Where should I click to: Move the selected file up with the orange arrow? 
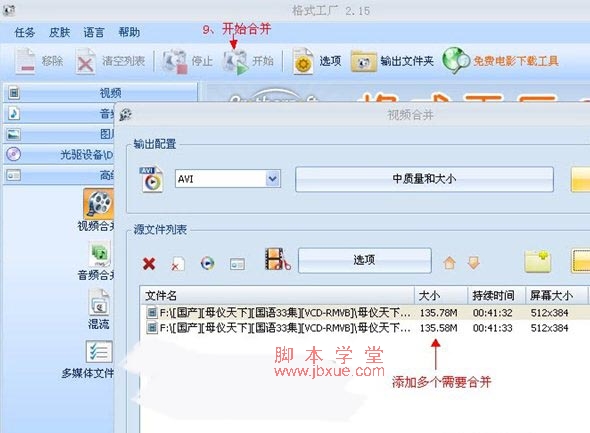pos(449,263)
